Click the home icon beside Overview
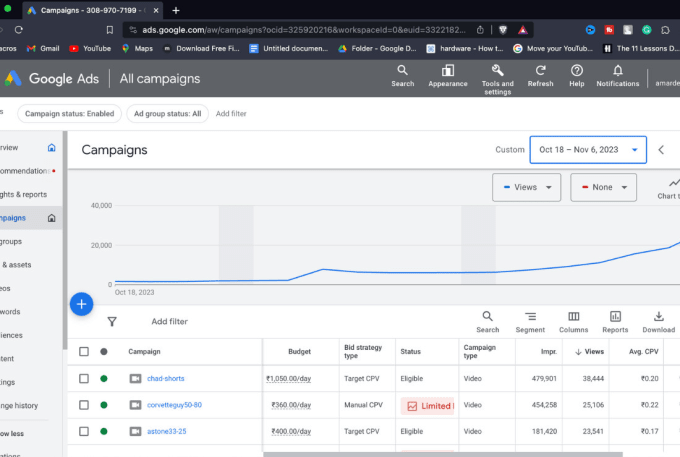Screen dimensions: 680x457 52,147
